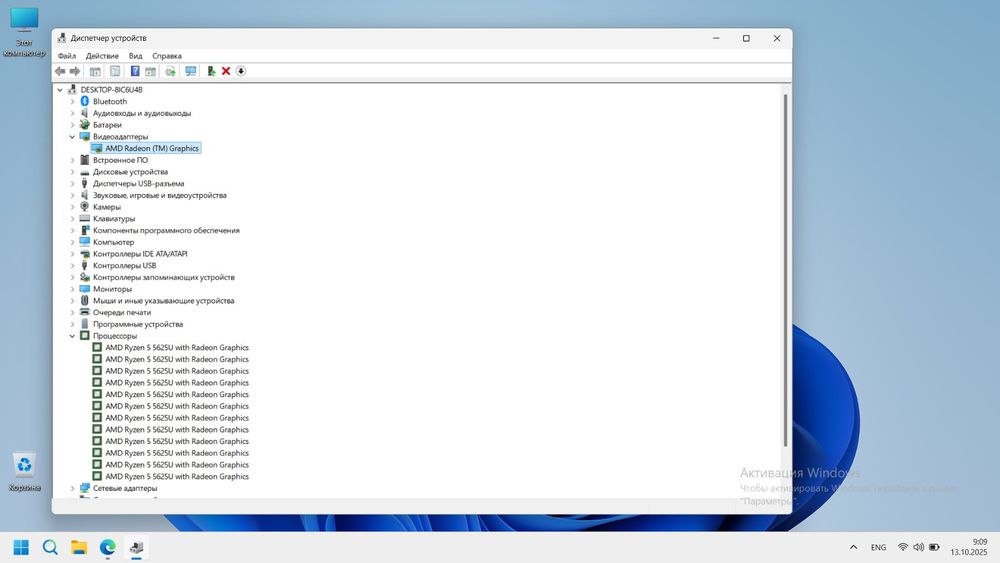Click the vertical scrollbar of the device tree

785,271
